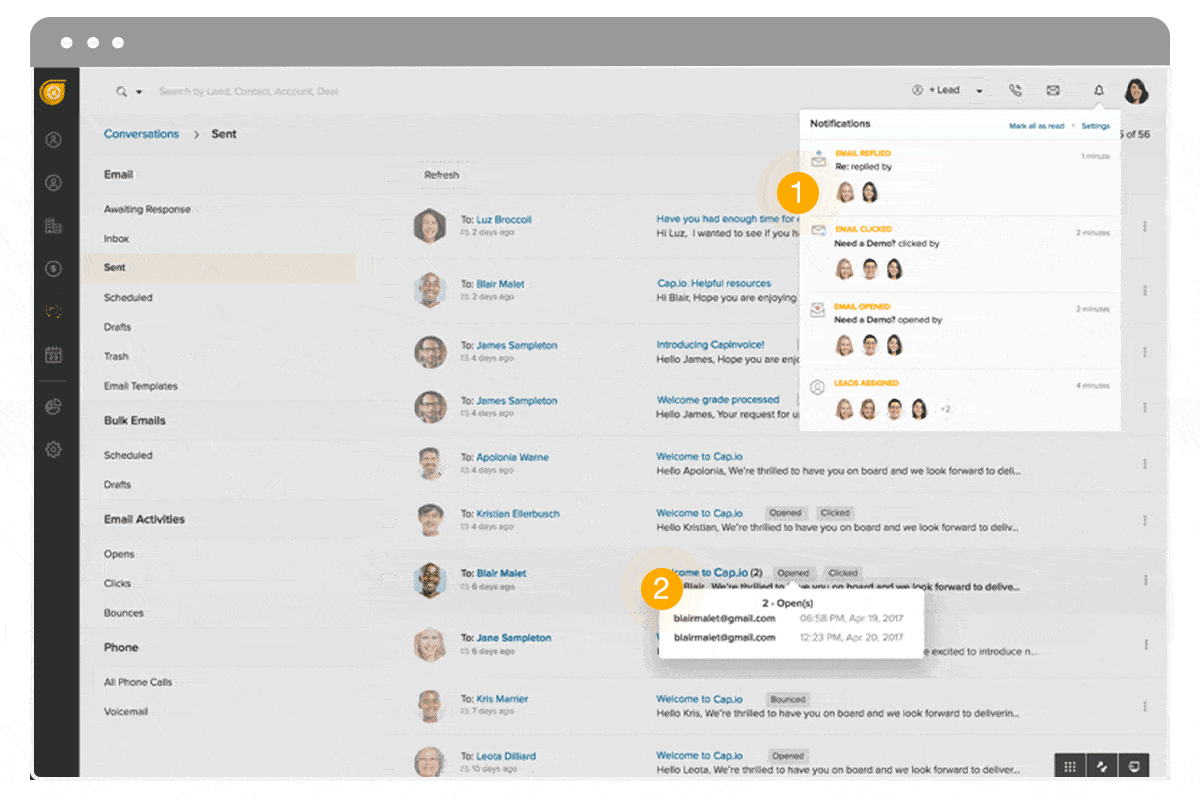Open Drafts under Email
This screenshot has height=800, width=1200.
(x=117, y=327)
